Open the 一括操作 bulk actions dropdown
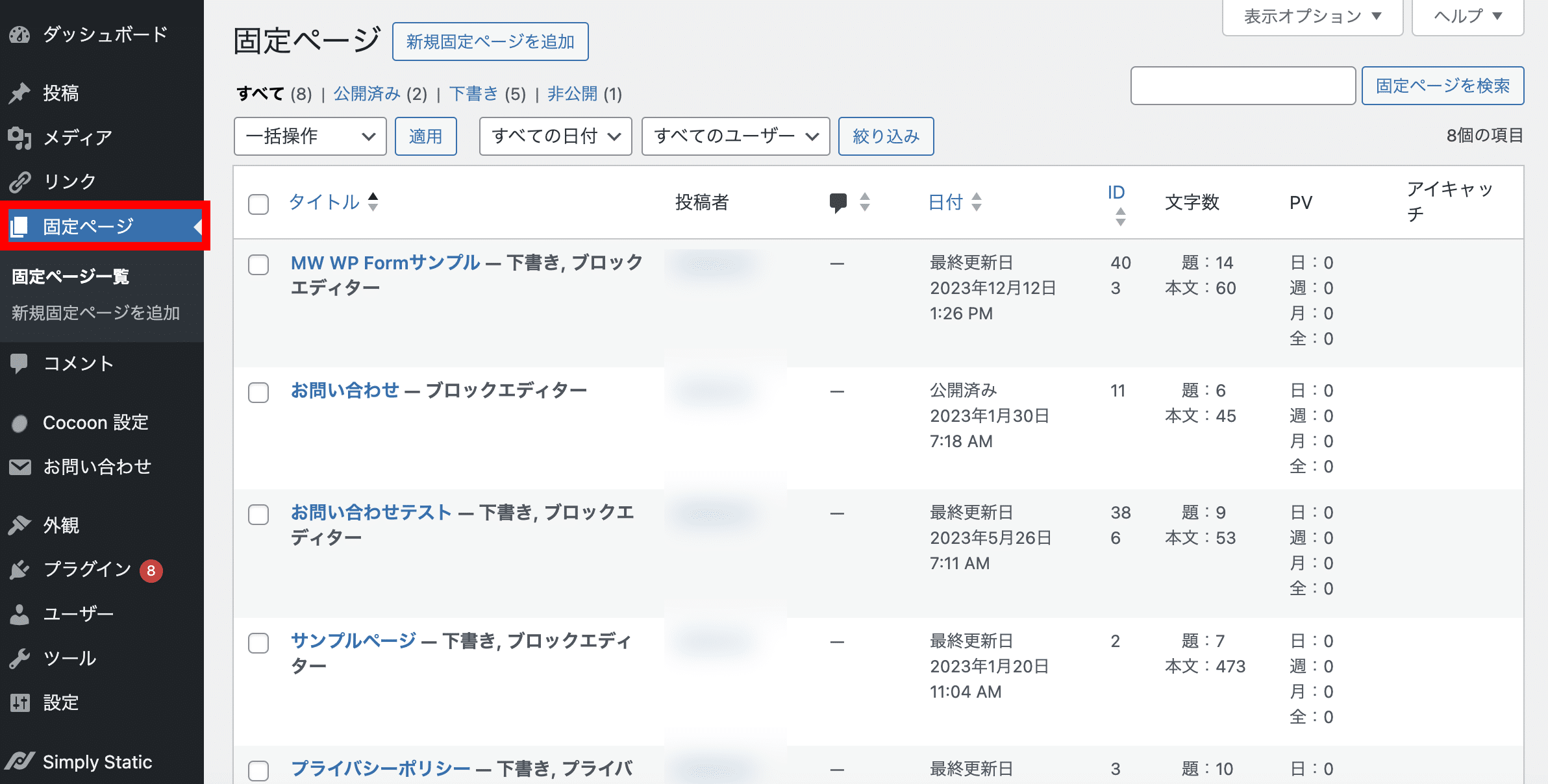Image resolution: width=1548 pixels, height=784 pixels. point(310,136)
